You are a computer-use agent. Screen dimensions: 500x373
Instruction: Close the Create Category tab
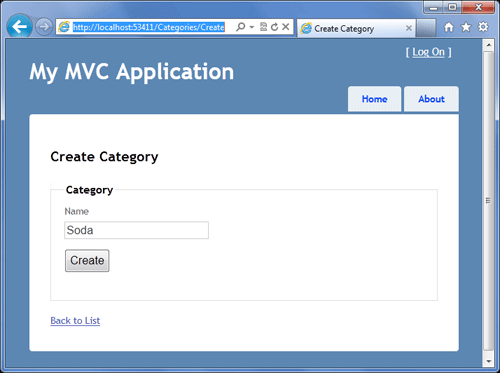(409, 28)
